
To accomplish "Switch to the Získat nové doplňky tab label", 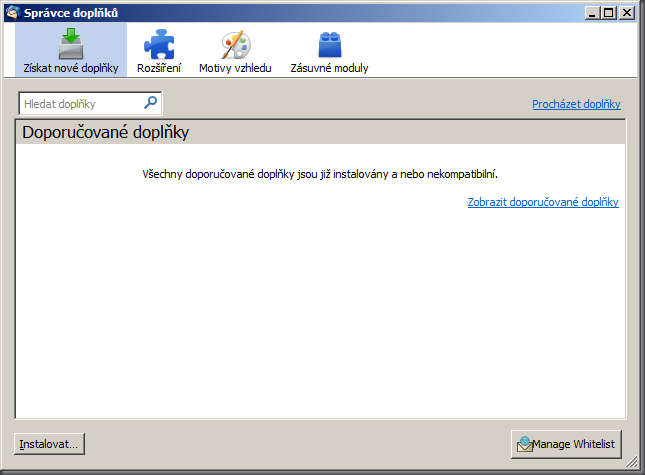I will (x=71, y=68).
